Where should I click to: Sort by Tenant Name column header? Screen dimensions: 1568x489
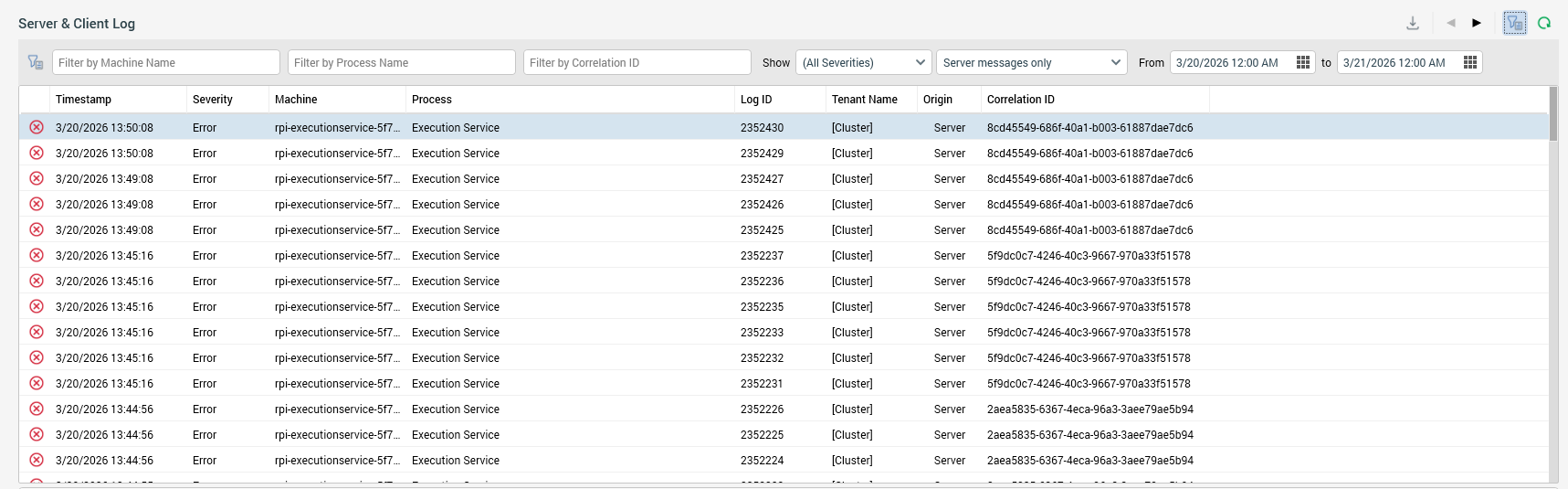click(x=871, y=100)
